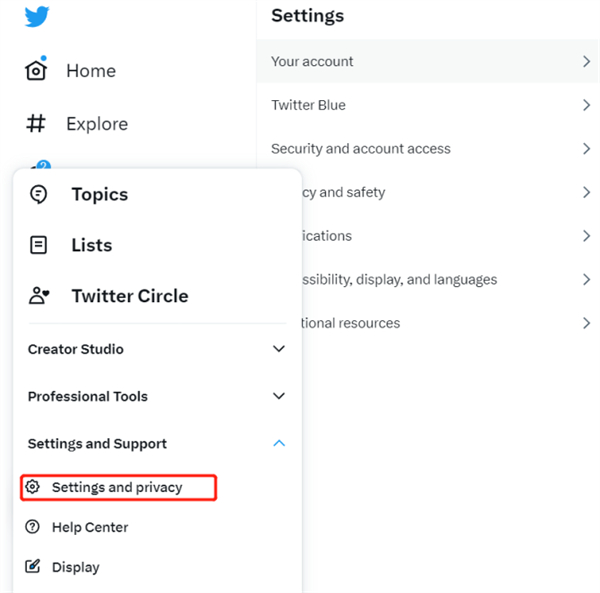Expand the Professional Tools section

click(279, 396)
